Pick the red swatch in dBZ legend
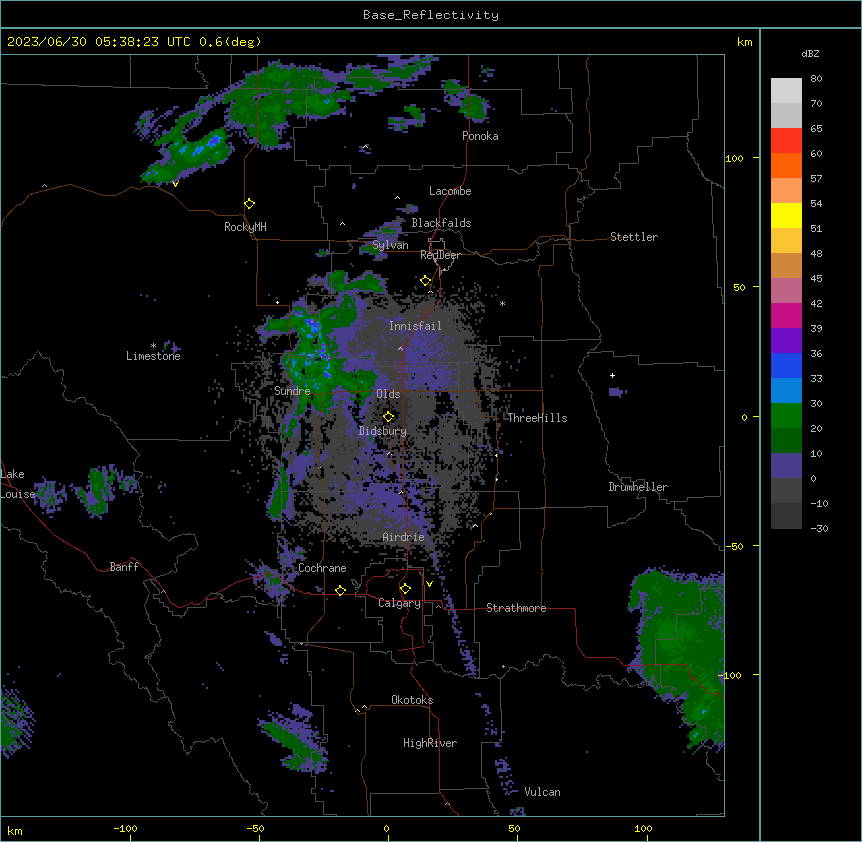Viewport: 862px width, 842px height. (786, 140)
